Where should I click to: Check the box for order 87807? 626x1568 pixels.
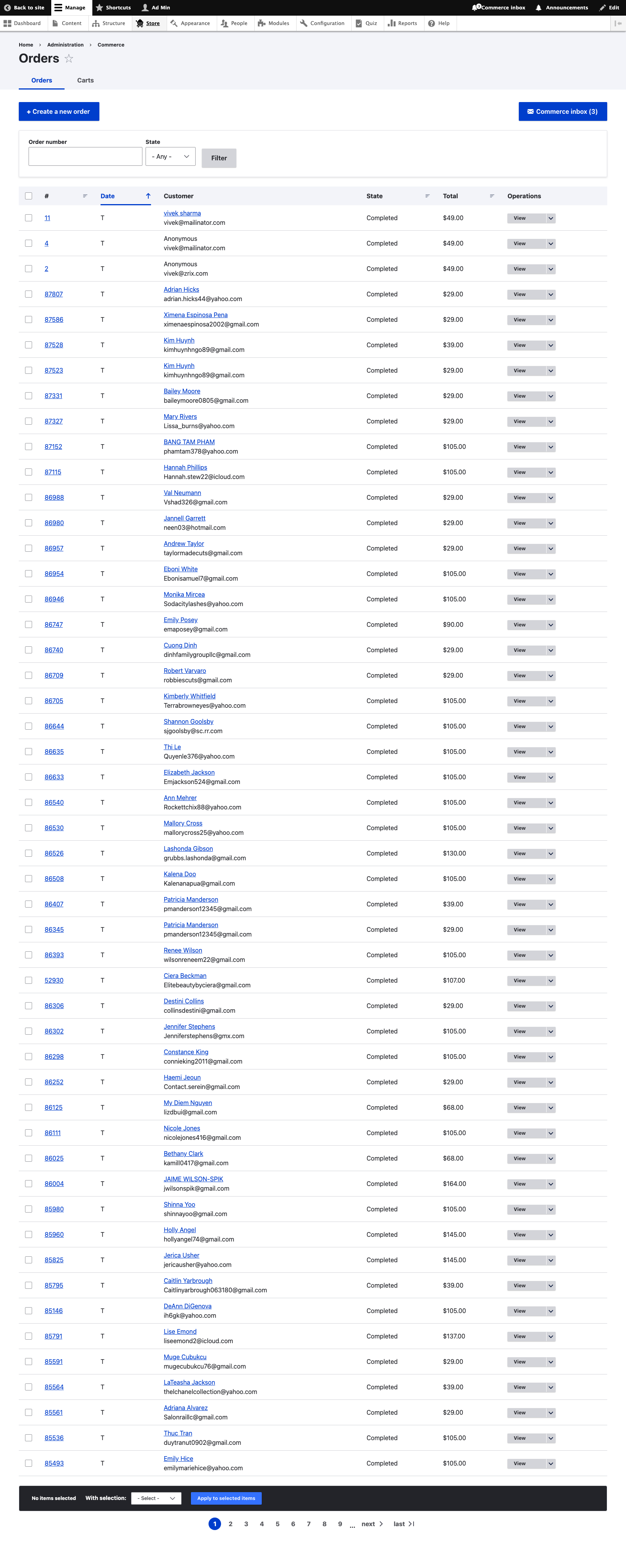pyautogui.click(x=29, y=294)
